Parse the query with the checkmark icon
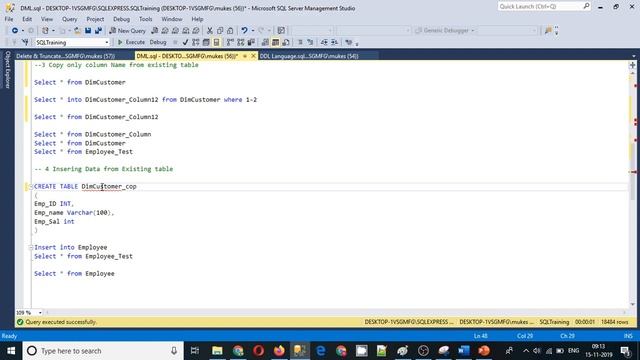Viewport: 640px width, 360px height. click(185, 42)
